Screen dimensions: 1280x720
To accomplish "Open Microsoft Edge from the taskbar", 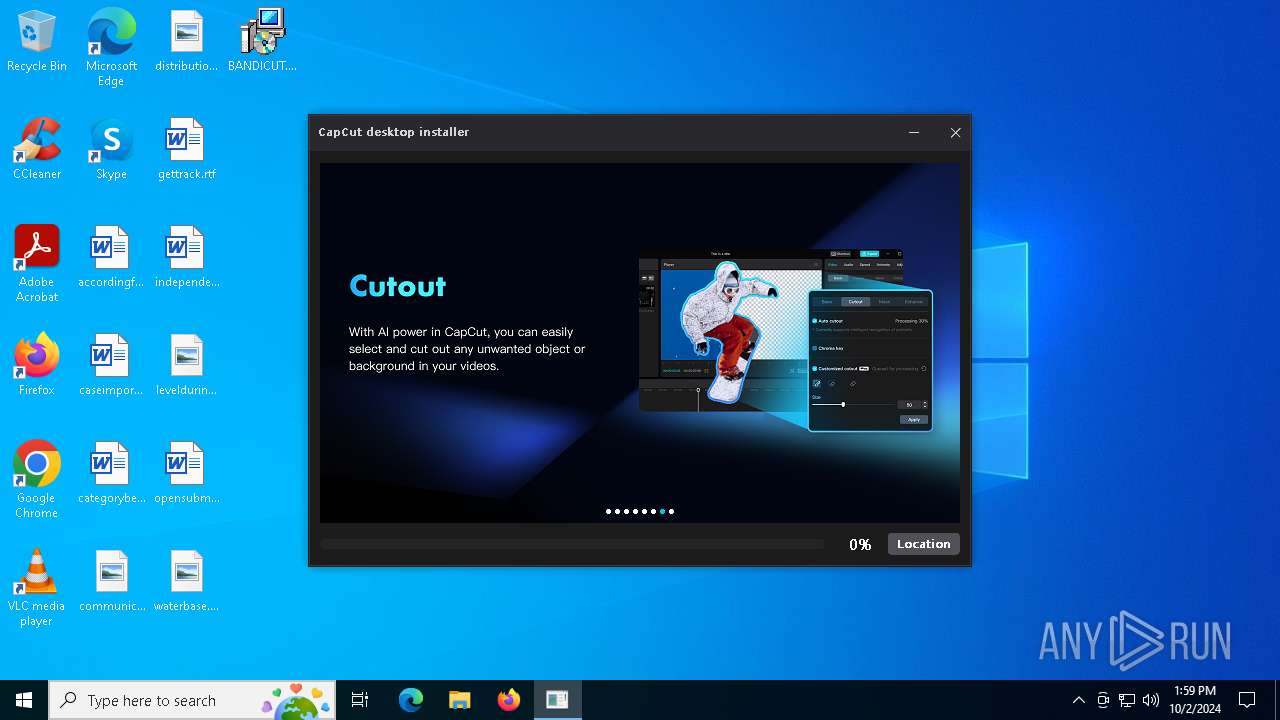I will tap(411, 700).
